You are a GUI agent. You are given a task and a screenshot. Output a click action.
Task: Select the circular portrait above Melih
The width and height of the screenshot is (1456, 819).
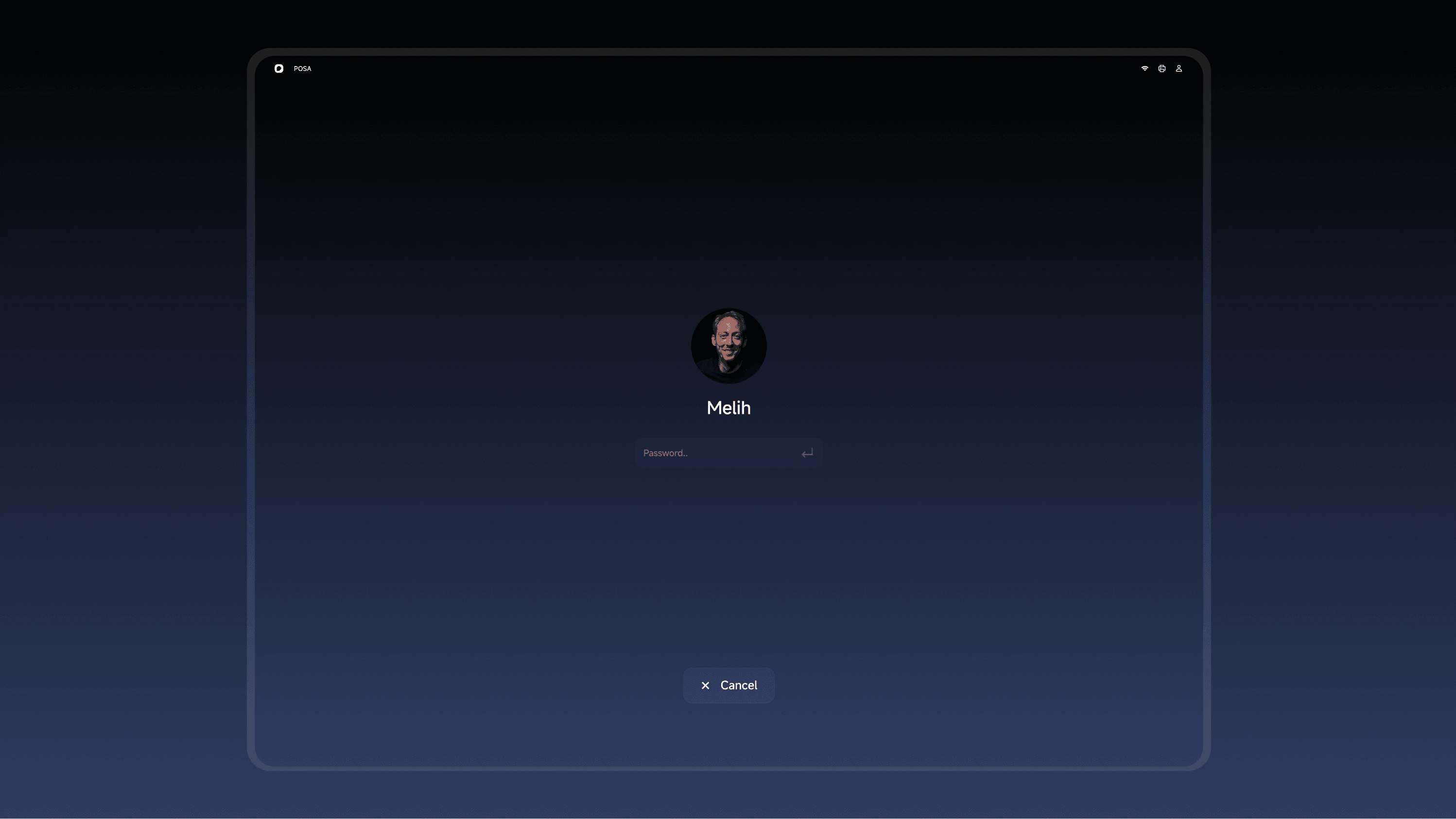point(728,346)
